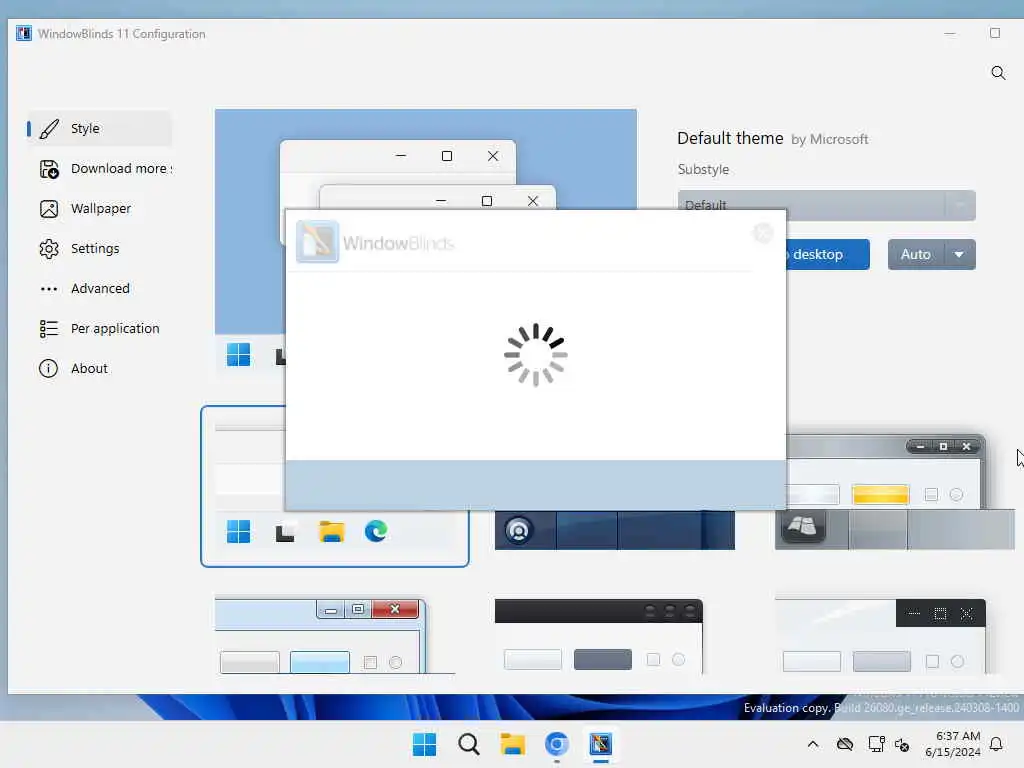Open the Substyle Default dropdown
Screen dimensions: 1024x768
point(827,205)
